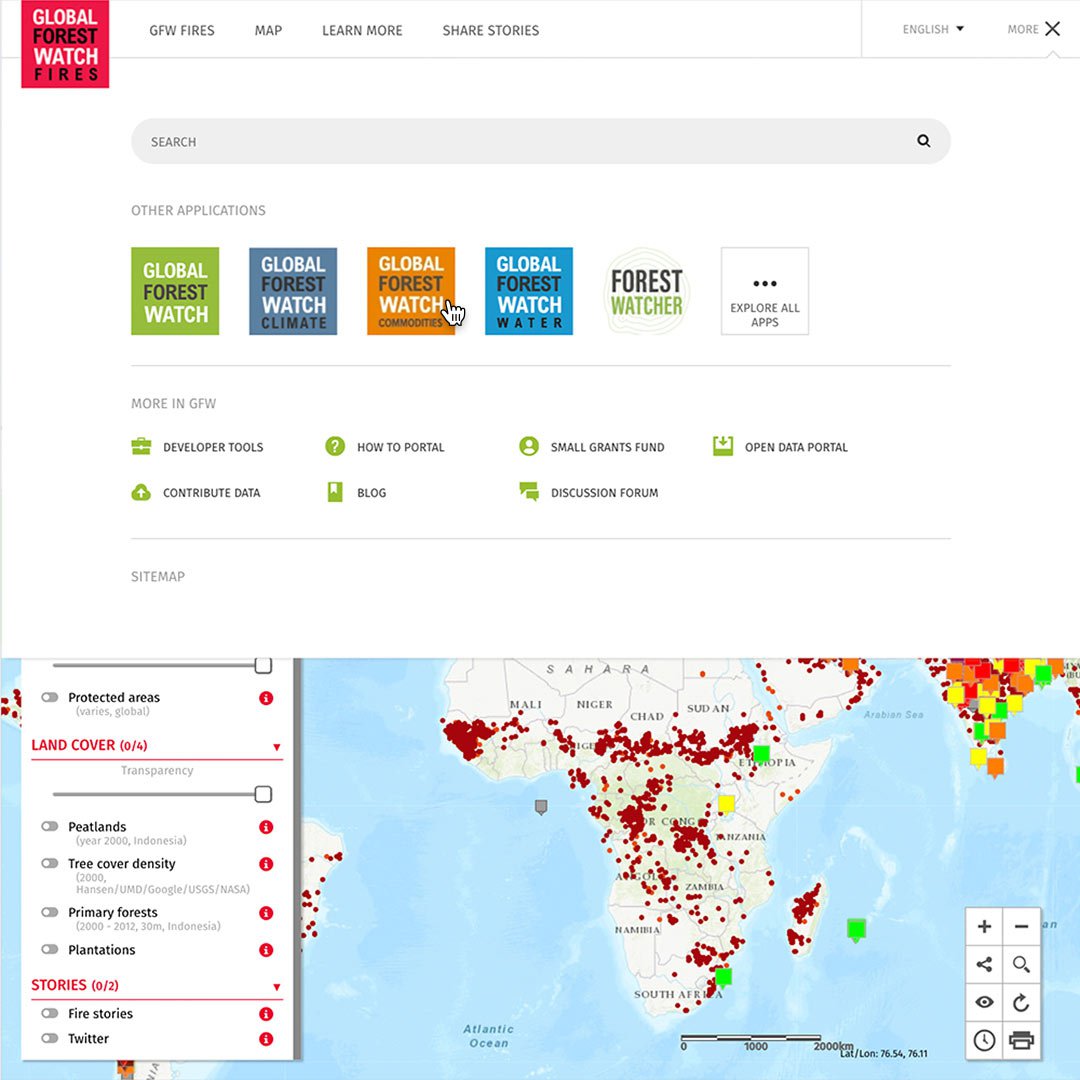Collapse the Land Cover section arrow
Viewport: 1080px width, 1080px height.
point(277,747)
